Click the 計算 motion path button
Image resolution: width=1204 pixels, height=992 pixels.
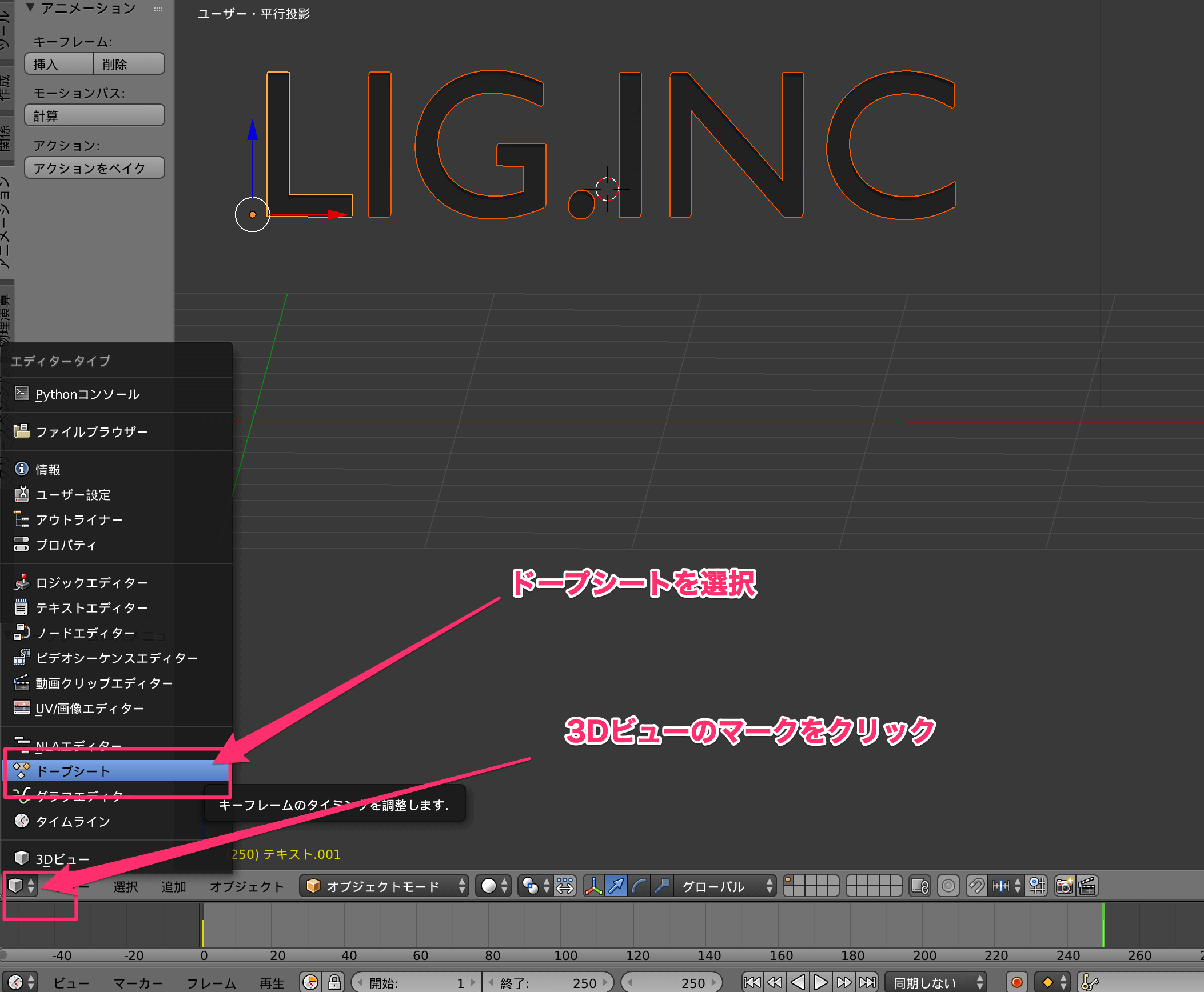point(95,115)
